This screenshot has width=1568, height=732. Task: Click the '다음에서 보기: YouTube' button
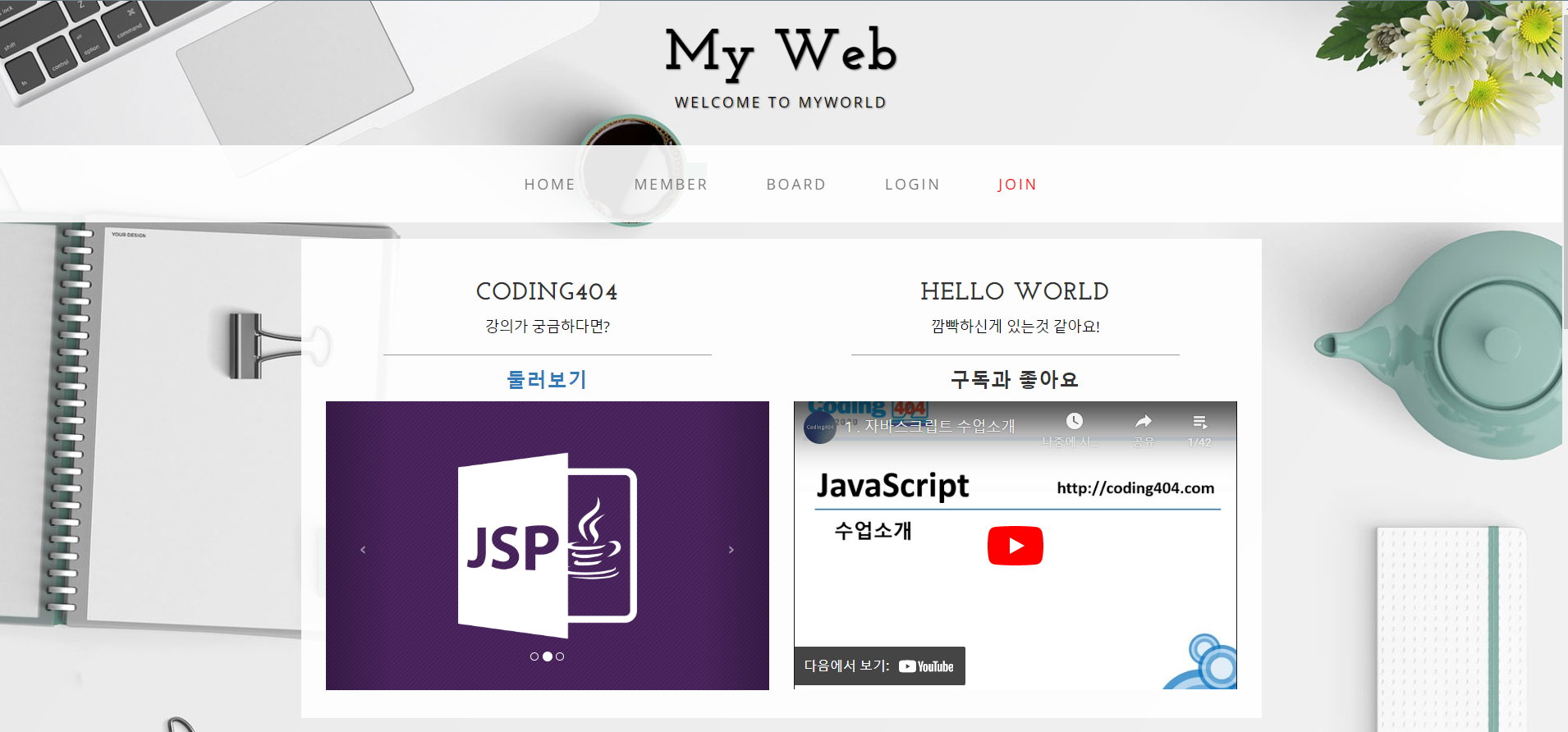pos(879,666)
